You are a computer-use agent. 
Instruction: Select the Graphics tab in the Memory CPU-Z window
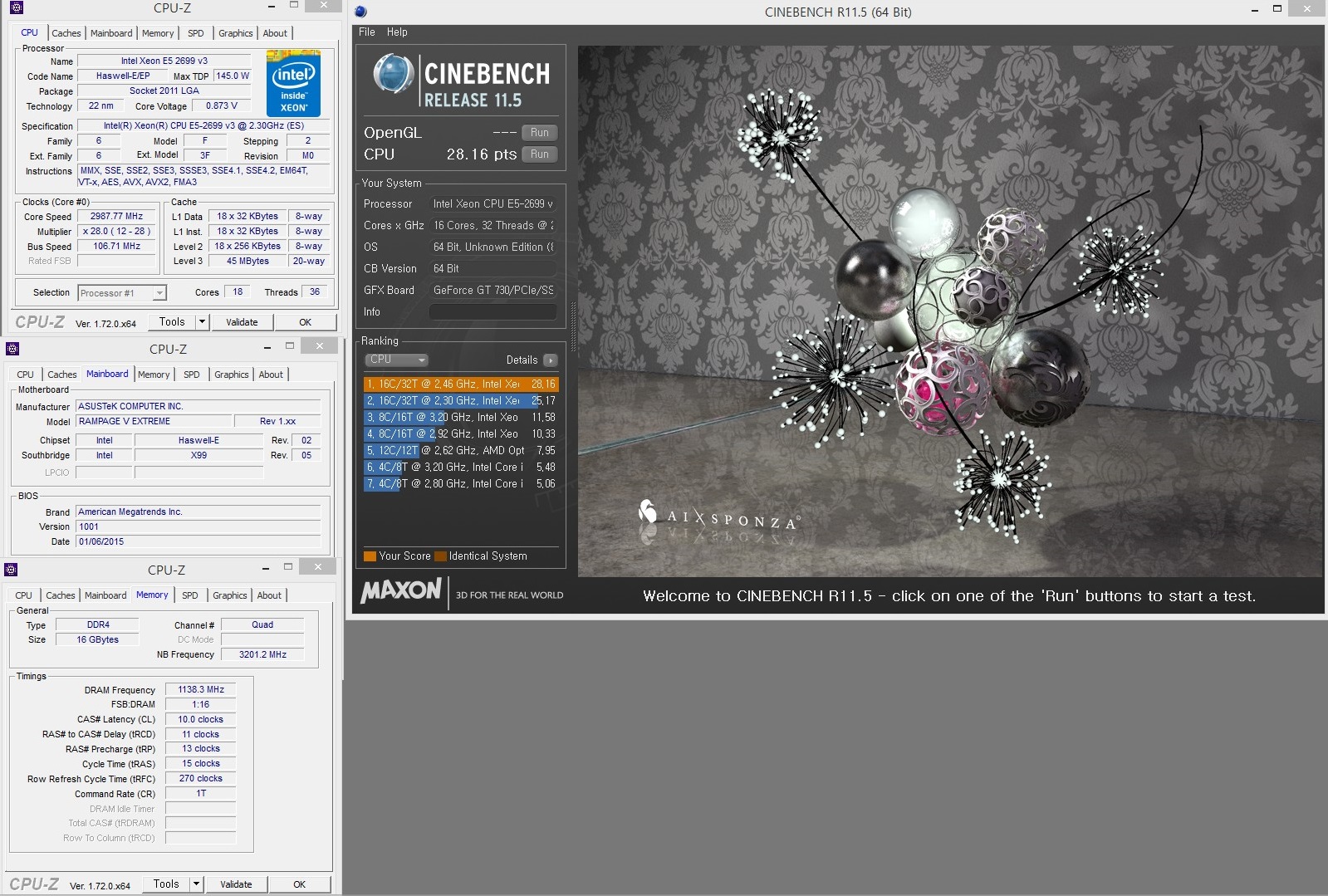coord(230,595)
